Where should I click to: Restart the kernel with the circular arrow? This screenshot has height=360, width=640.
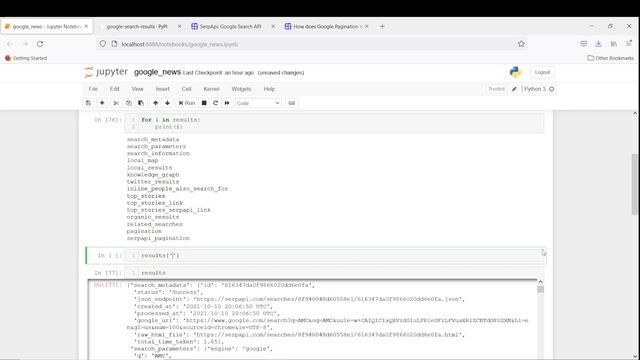pyautogui.click(x=216, y=103)
